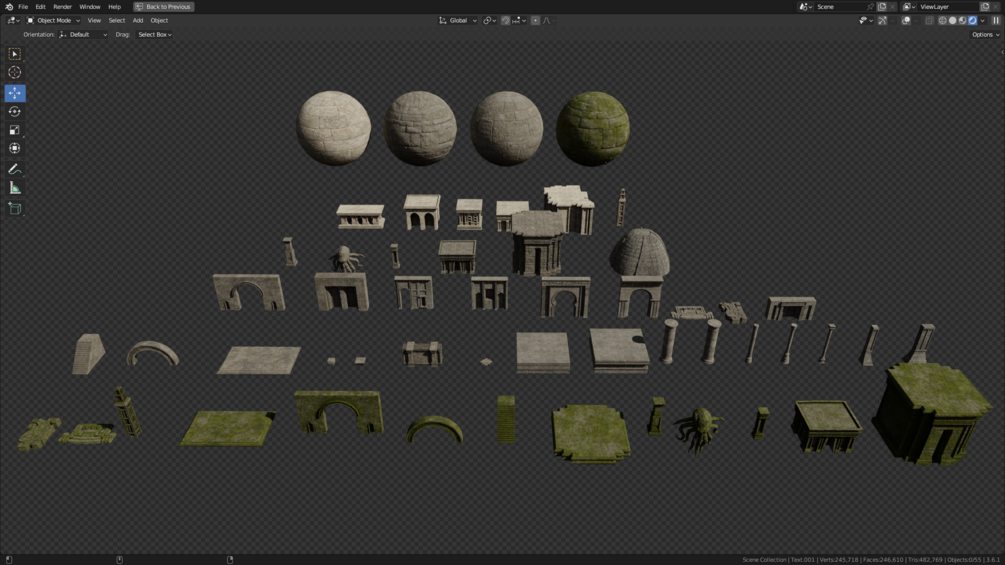Toggle viewport overlays
Screen dimensions: 1005x565
906,20
